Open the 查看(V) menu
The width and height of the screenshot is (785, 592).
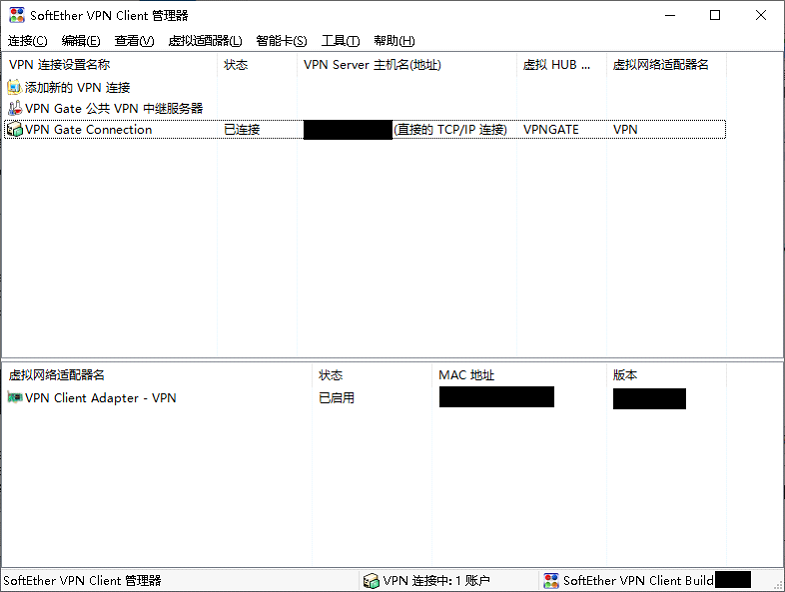134,41
